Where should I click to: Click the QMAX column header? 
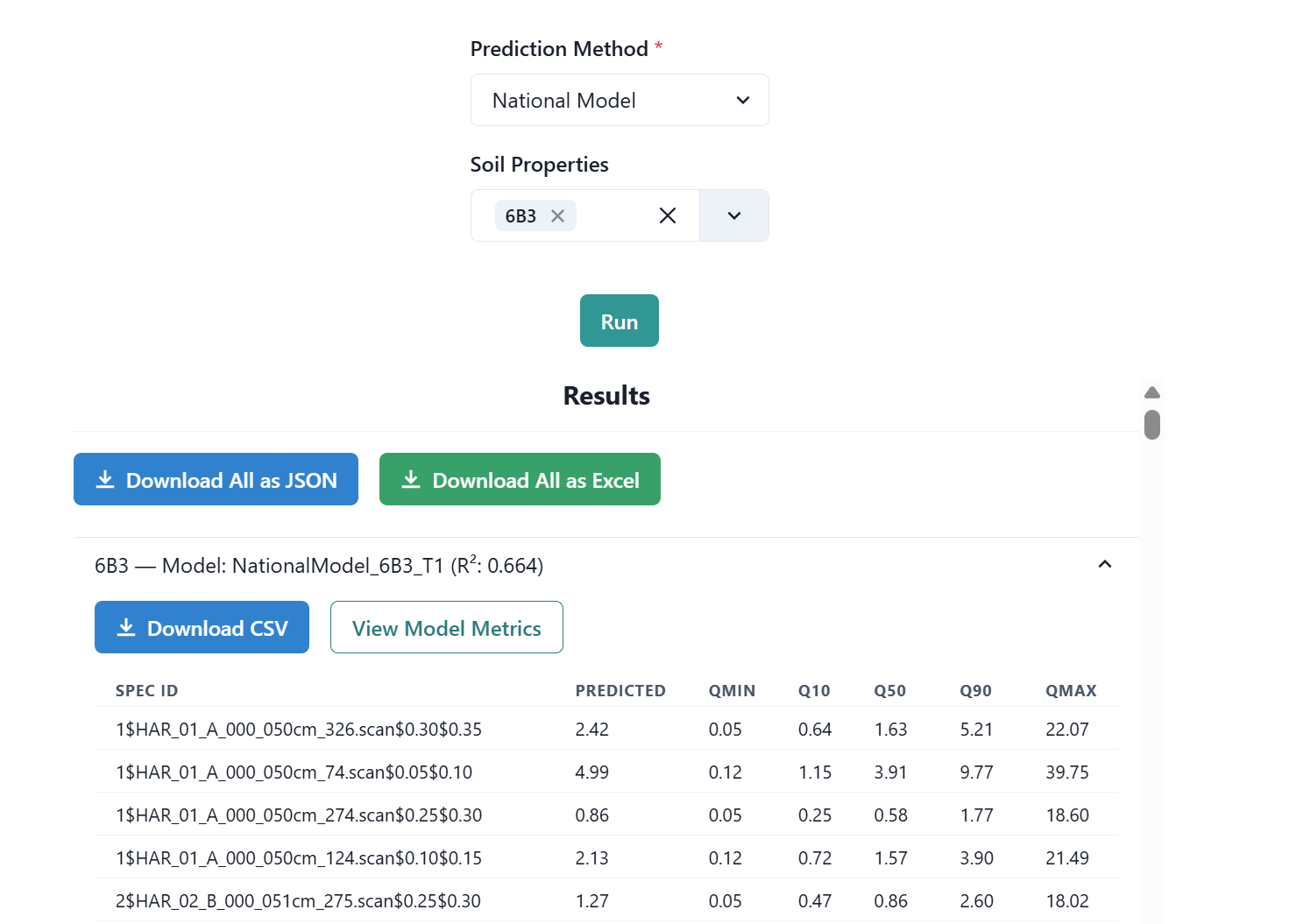(1070, 691)
